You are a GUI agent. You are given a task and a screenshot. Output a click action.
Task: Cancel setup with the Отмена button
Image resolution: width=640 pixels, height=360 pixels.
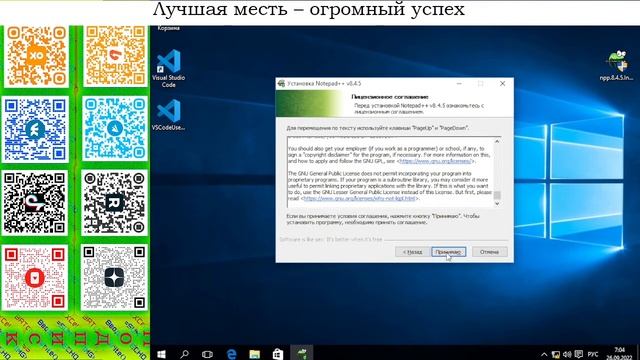pyautogui.click(x=489, y=252)
